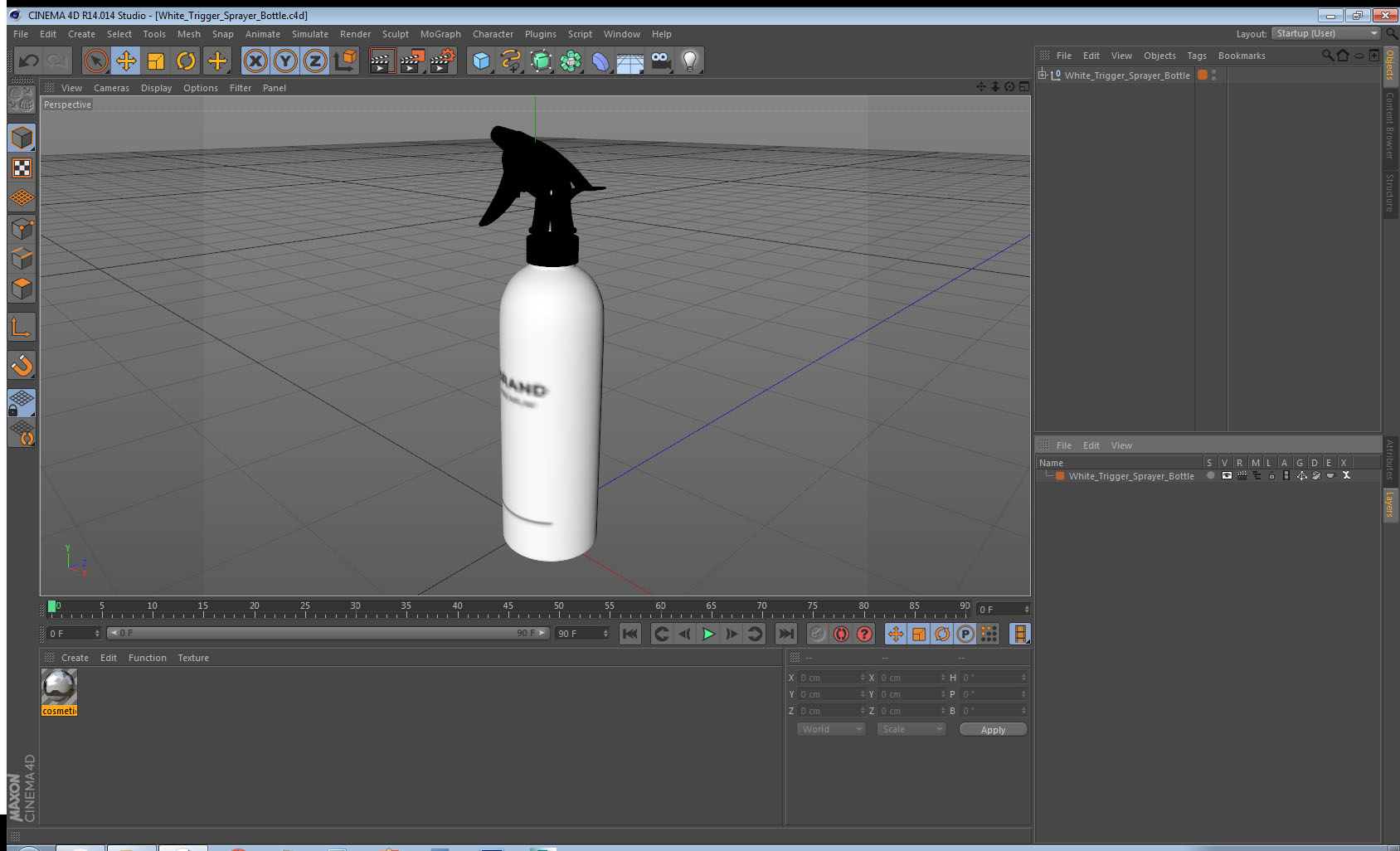Toggle Solo dot for White_Trigger_Sprayer_Bottle layer

1211,476
